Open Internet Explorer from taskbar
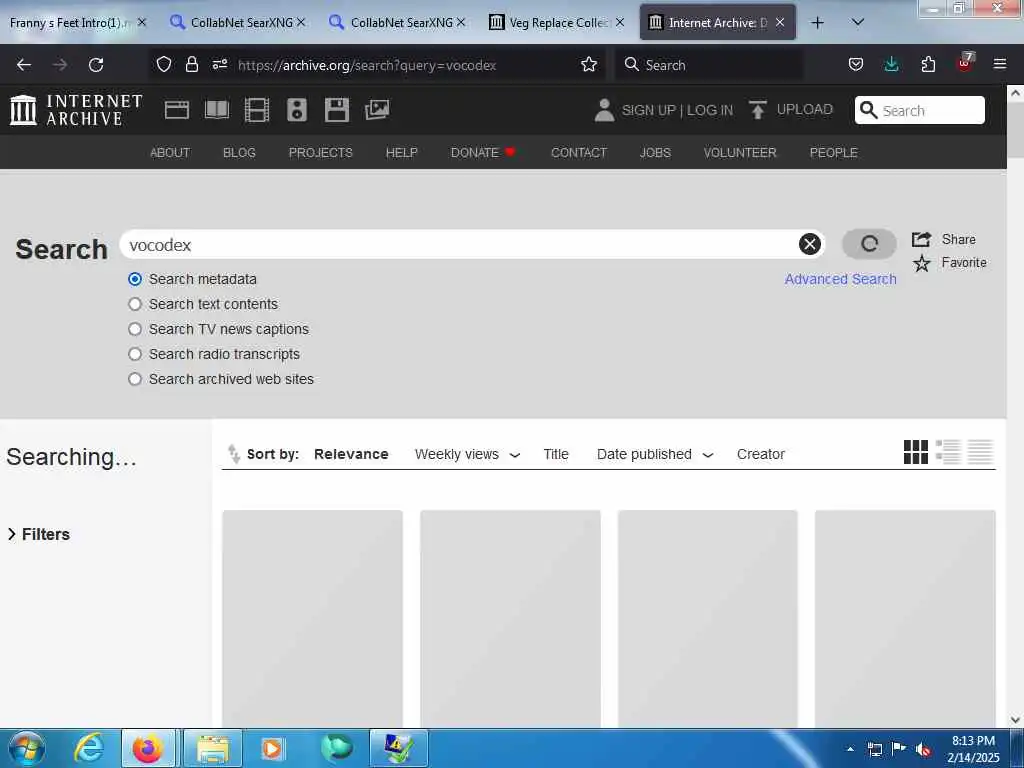Image resolution: width=1024 pixels, height=768 pixels. pos(88,748)
